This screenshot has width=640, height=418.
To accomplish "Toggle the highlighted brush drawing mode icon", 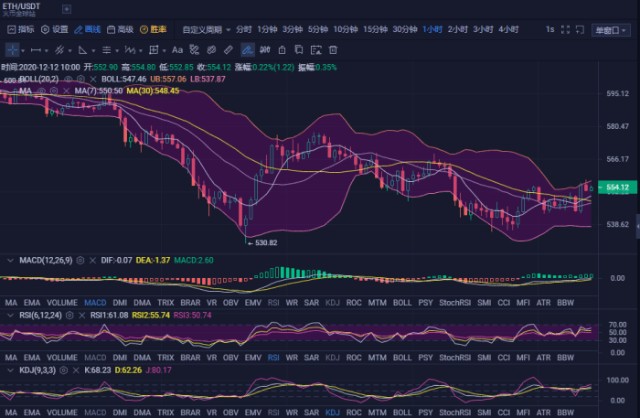I will click(x=247, y=50).
